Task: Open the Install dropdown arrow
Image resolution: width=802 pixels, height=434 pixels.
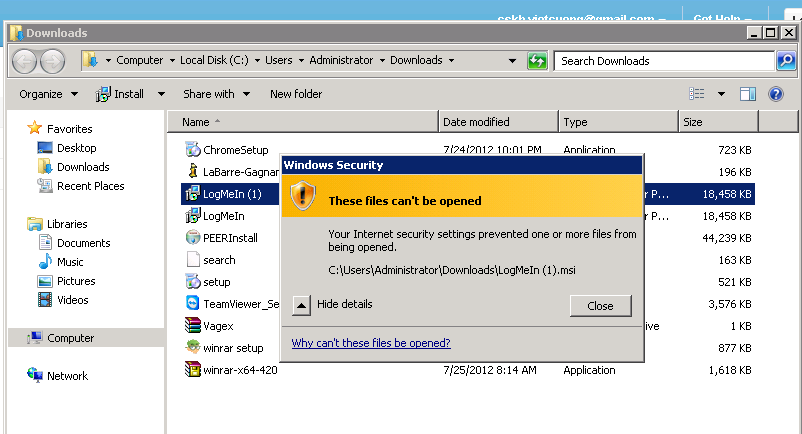Action: (x=161, y=94)
